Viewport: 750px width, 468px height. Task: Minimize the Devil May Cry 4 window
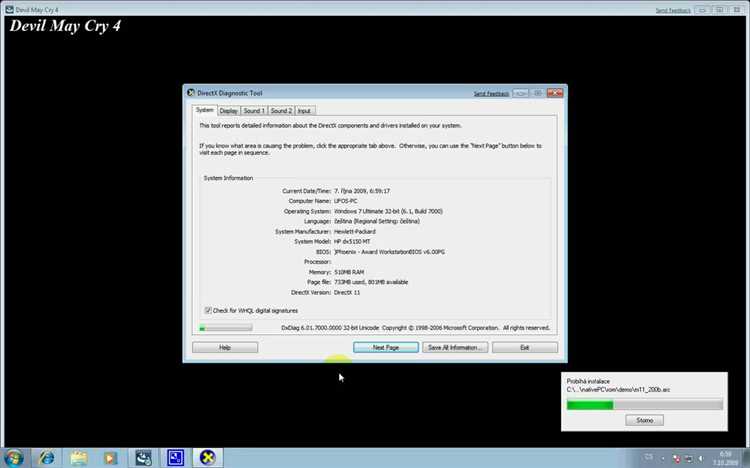[x=702, y=10]
